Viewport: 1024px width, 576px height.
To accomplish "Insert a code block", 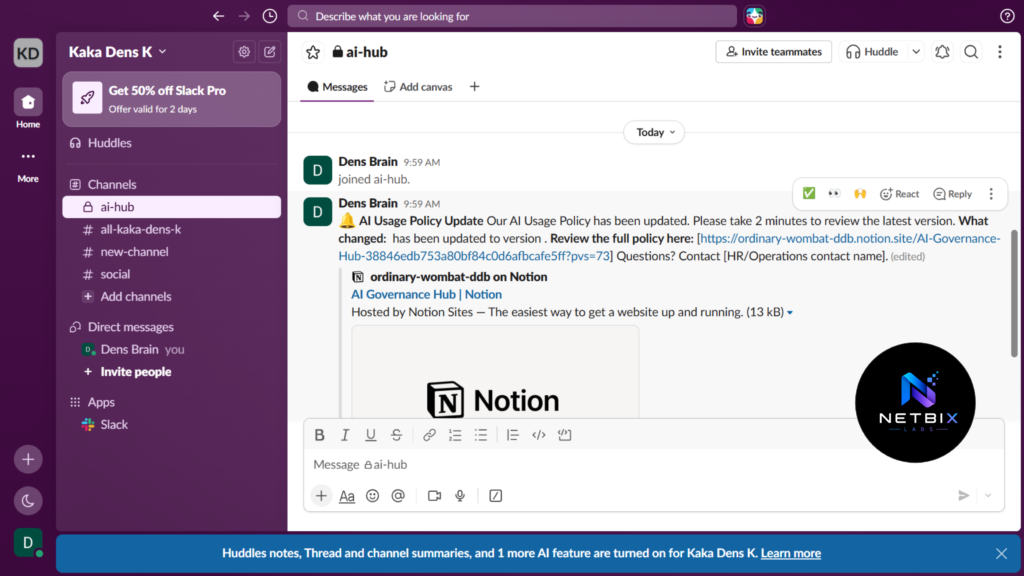I will (565, 435).
